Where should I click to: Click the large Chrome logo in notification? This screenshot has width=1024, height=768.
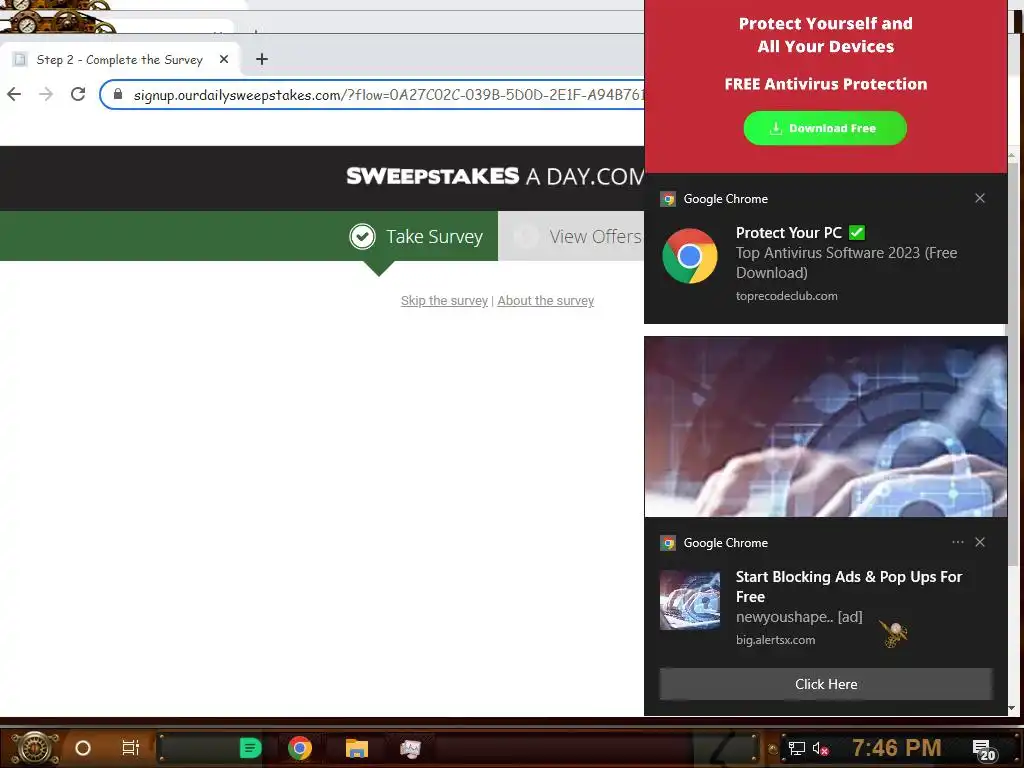[x=690, y=256]
